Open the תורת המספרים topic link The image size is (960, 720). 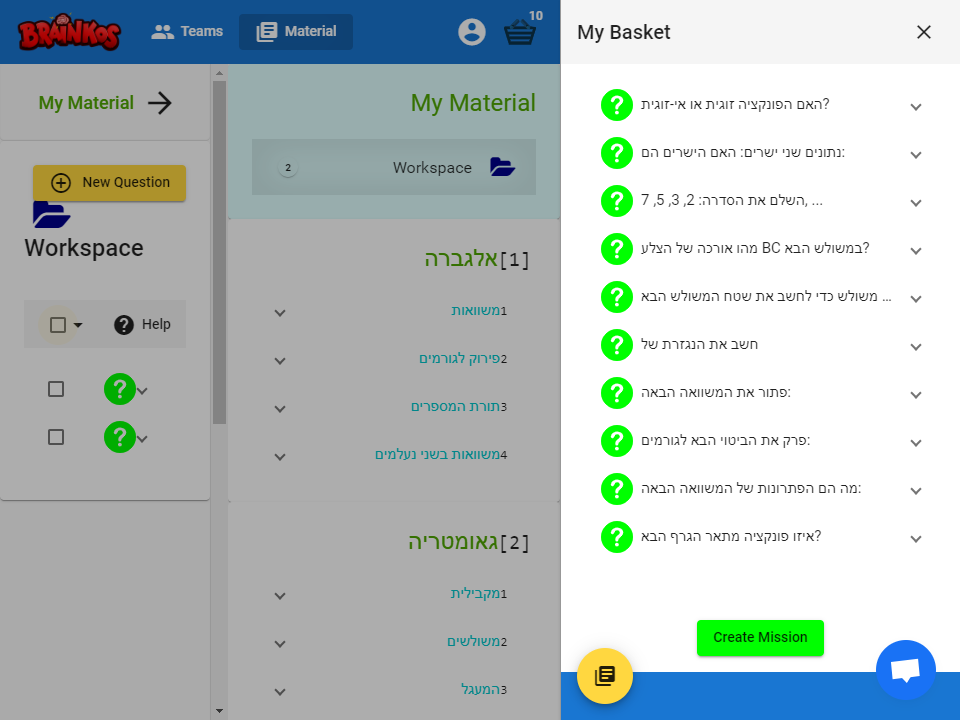point(456,406)
